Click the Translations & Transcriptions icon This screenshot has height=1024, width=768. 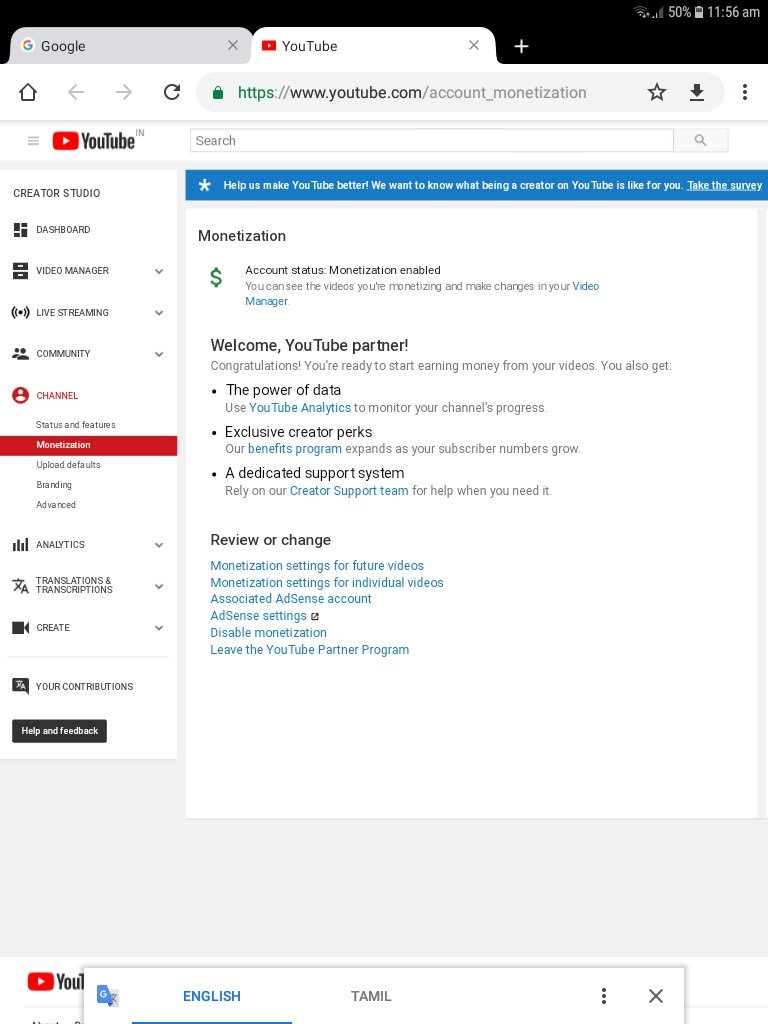tap(20, 586)
